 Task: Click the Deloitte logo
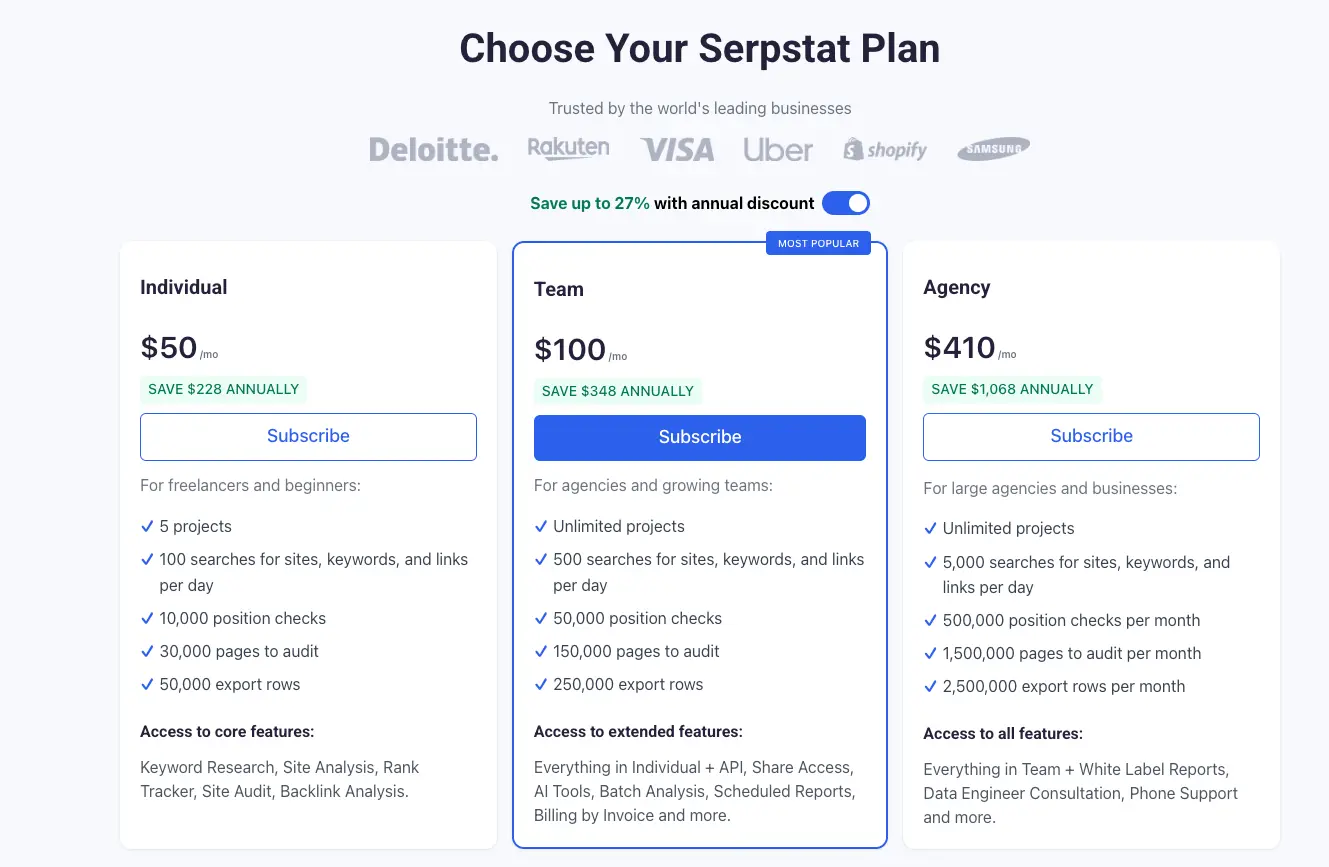[433, 150]
